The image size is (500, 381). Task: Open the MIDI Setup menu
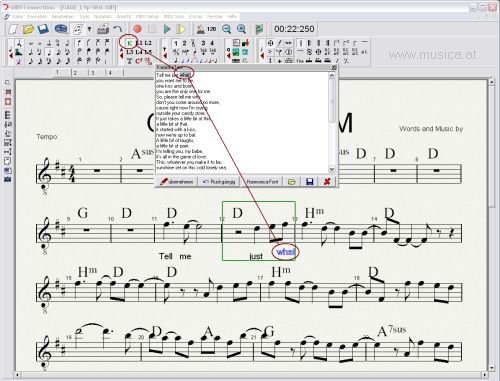coord(147,16)
